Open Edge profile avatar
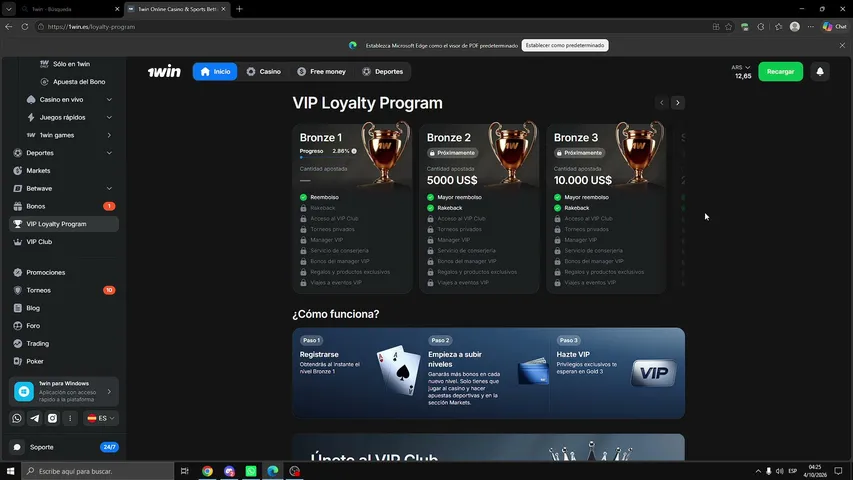853x480 pixels. coord(795,27)
